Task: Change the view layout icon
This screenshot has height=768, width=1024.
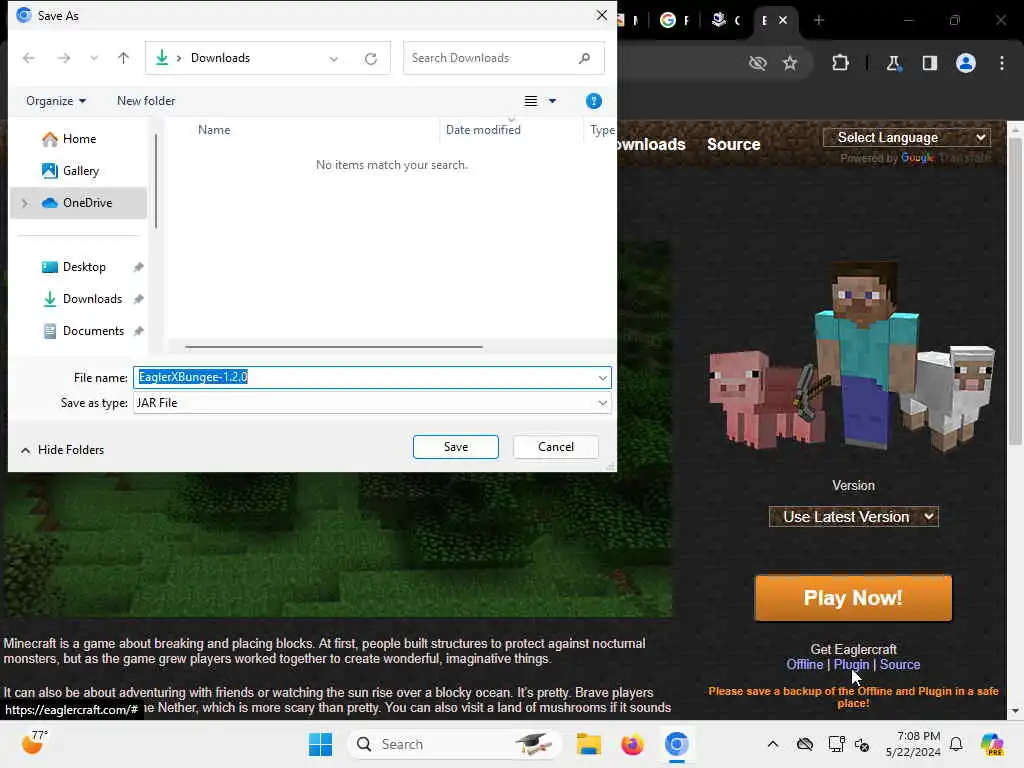Action: click(531, 101)
